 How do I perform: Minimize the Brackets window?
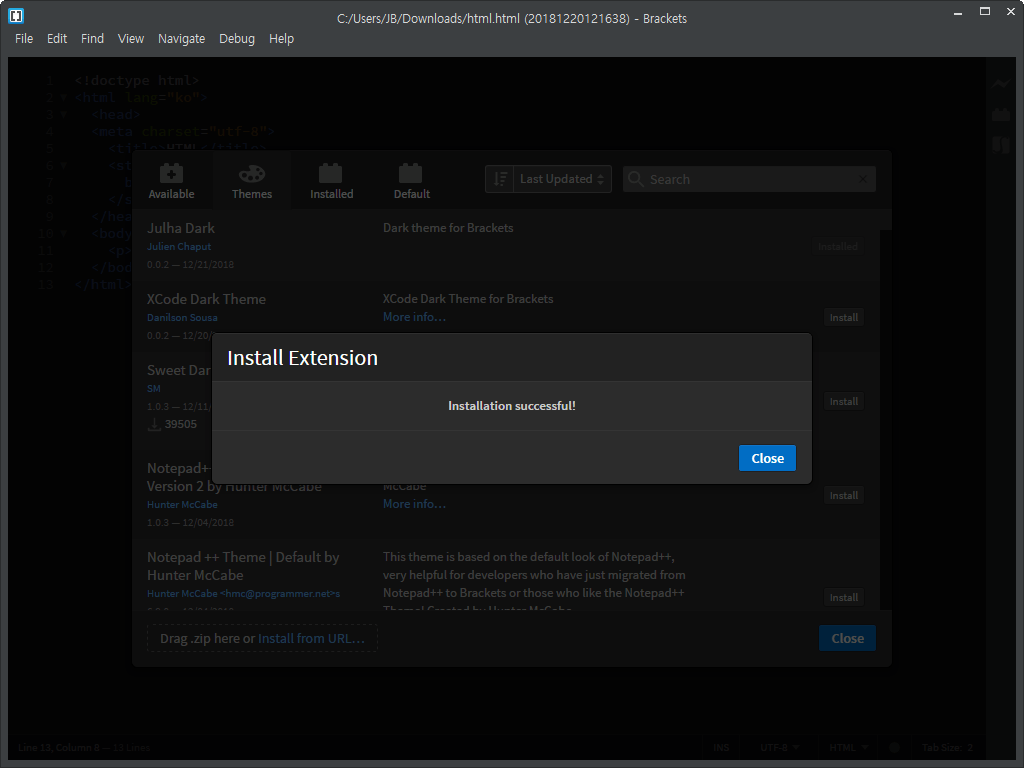click(958, 12)
